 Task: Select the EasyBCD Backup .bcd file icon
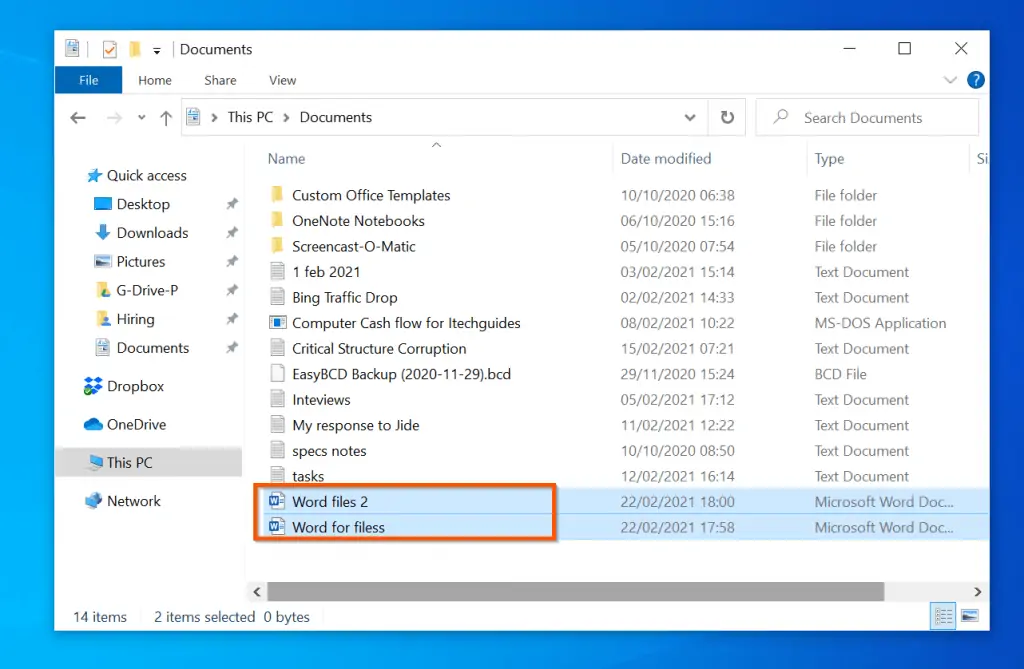pos(277,374)
